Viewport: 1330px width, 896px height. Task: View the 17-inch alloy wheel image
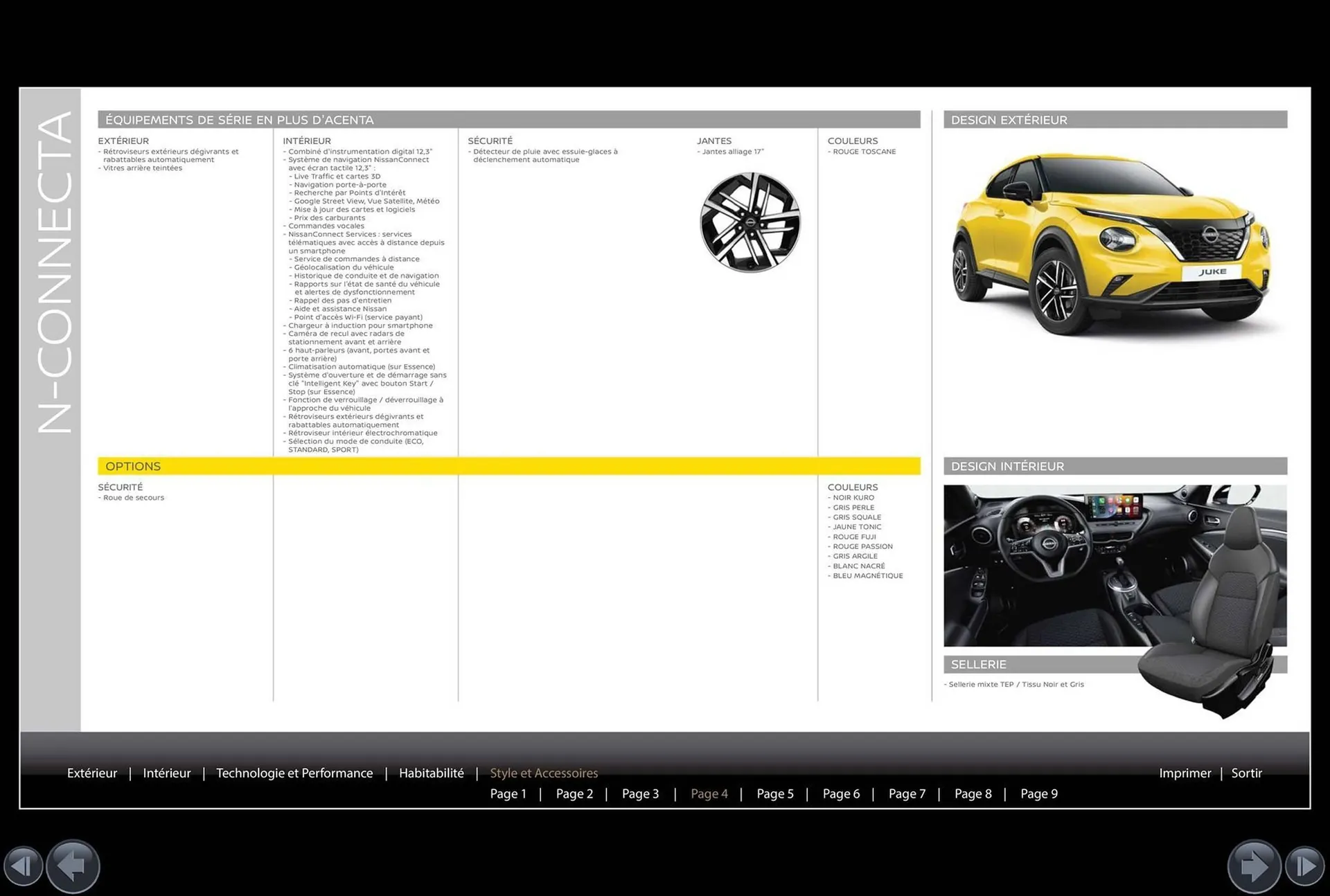pyautogui.click(x=750, y=222)
